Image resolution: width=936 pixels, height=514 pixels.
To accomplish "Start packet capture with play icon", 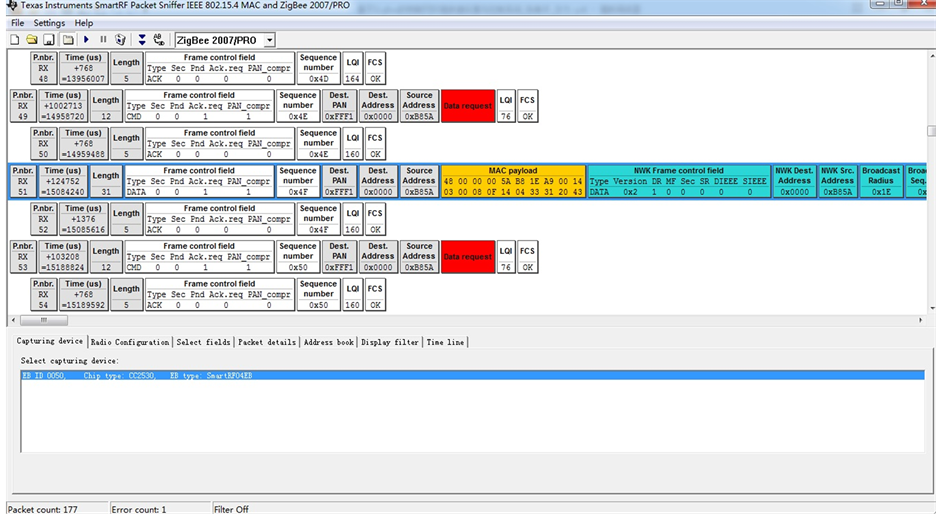I will [x=87, y=40].
